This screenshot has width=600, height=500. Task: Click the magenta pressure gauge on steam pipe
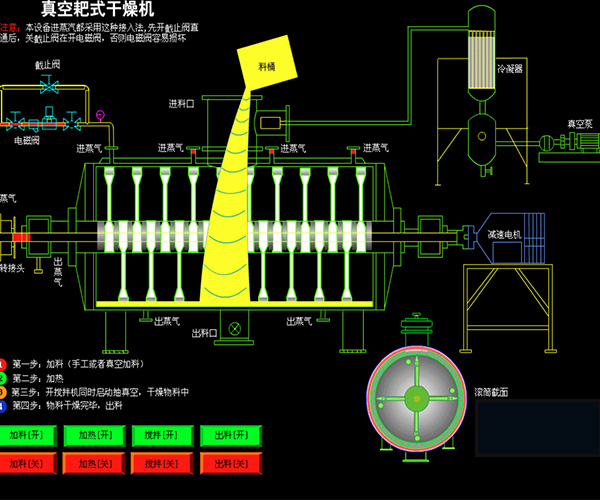coord(100,113)
